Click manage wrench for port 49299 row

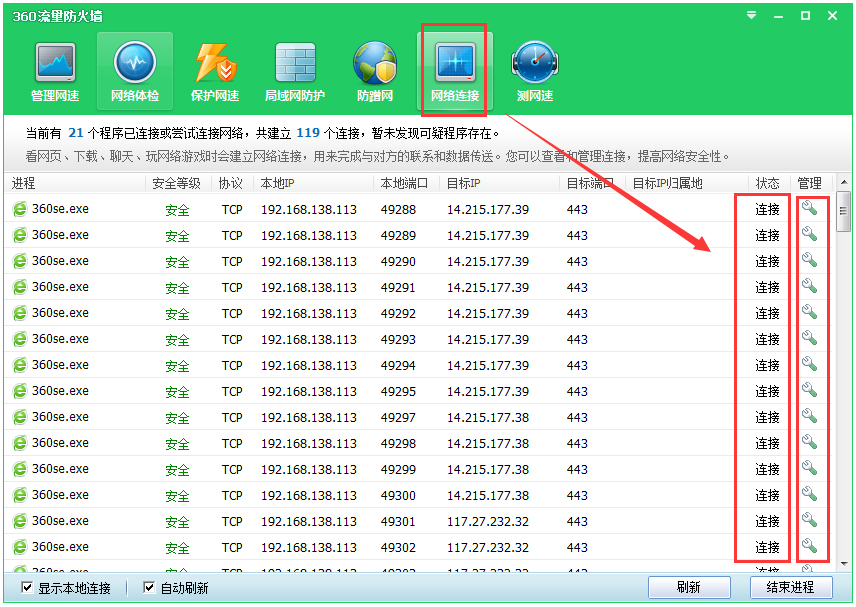coord(809,468)
